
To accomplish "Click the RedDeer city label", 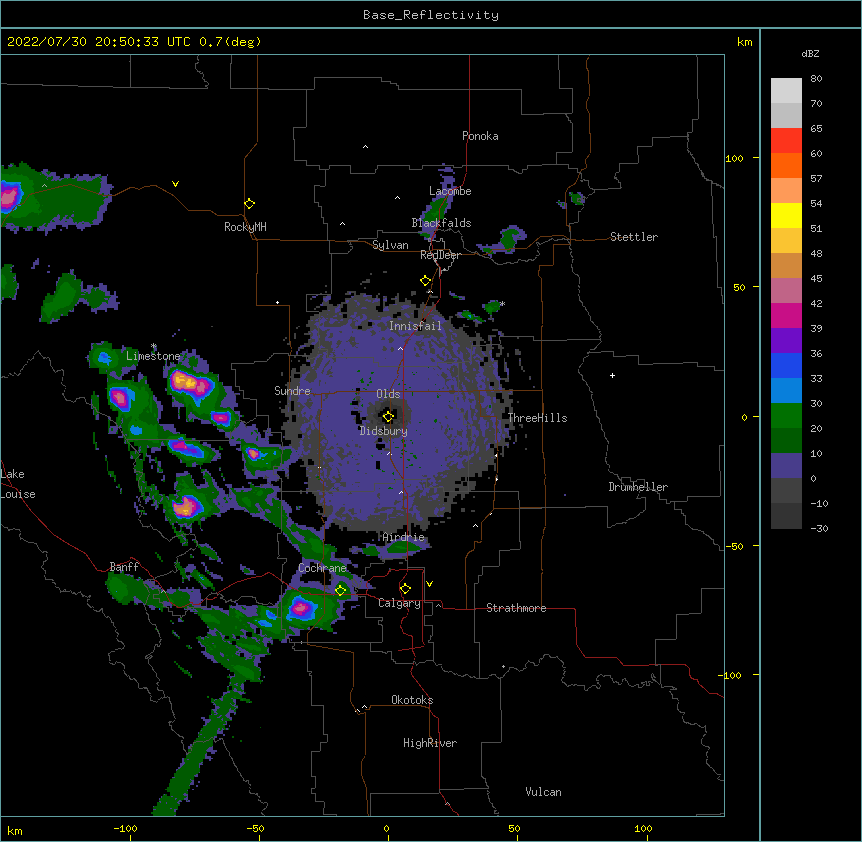I will point(440,255).
